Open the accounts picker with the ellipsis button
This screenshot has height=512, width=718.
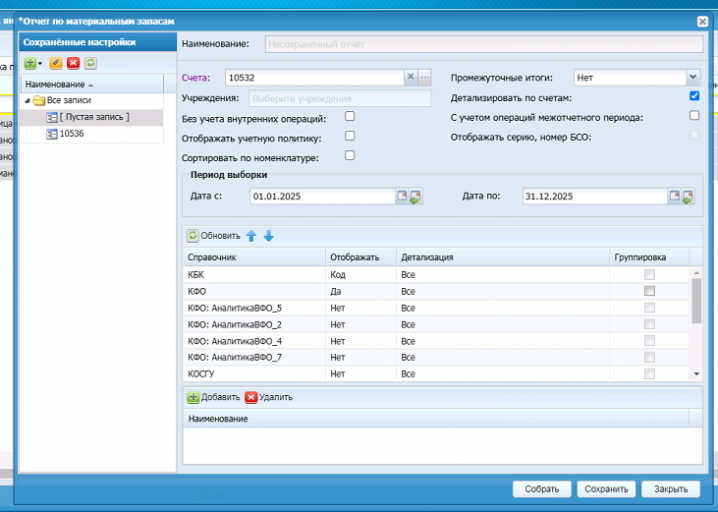(425, 77)
